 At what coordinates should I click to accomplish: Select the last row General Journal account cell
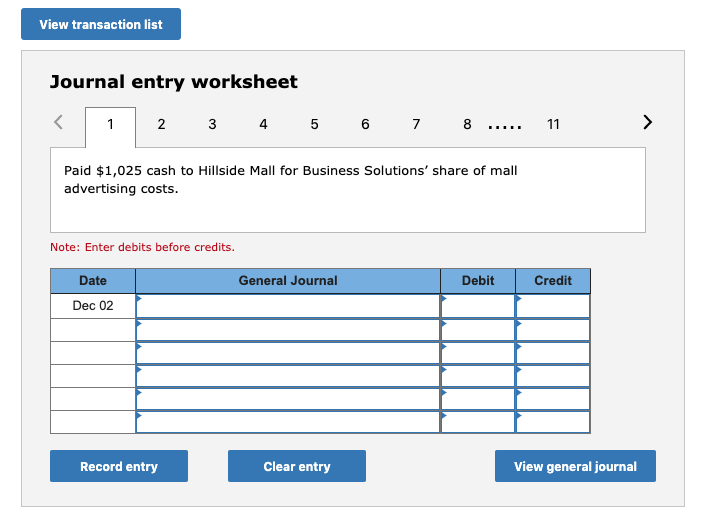288,422
